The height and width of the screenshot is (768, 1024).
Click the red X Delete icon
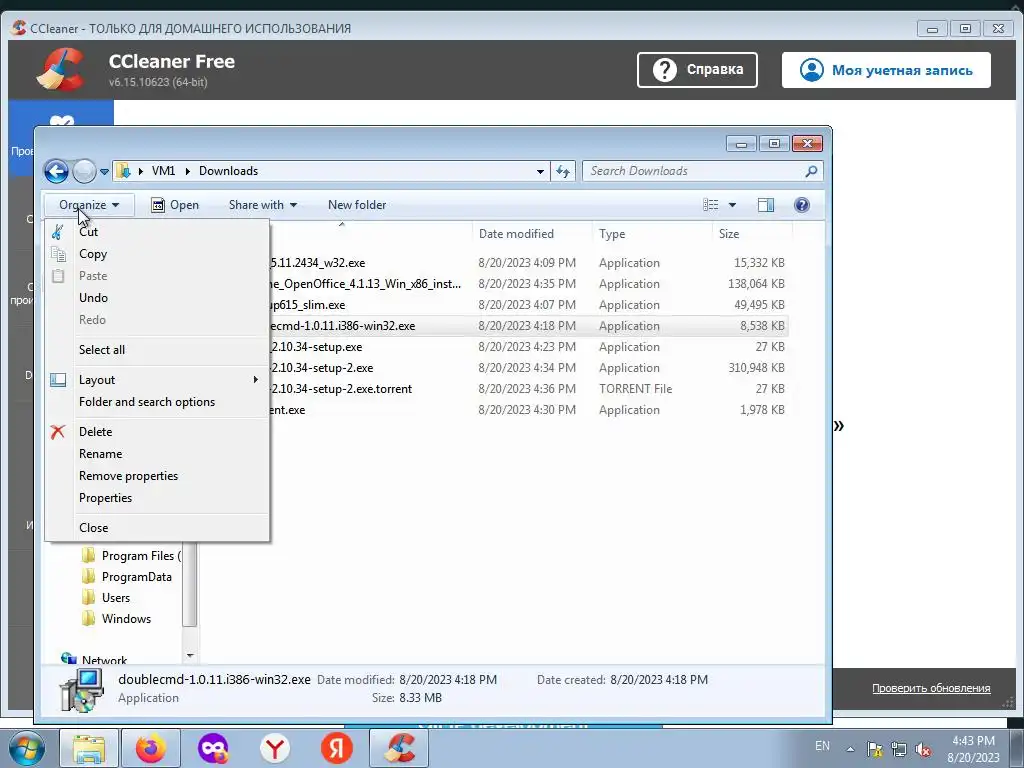click(x=58, y=432)
